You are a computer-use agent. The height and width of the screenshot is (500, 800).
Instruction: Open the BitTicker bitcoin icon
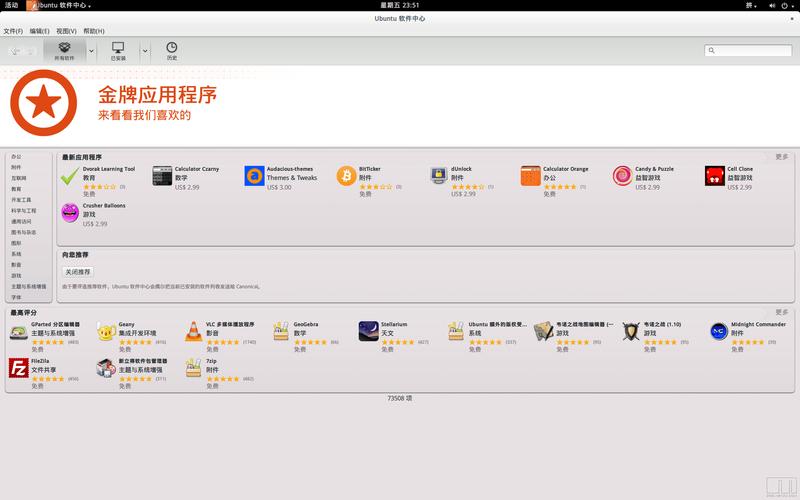346,176
